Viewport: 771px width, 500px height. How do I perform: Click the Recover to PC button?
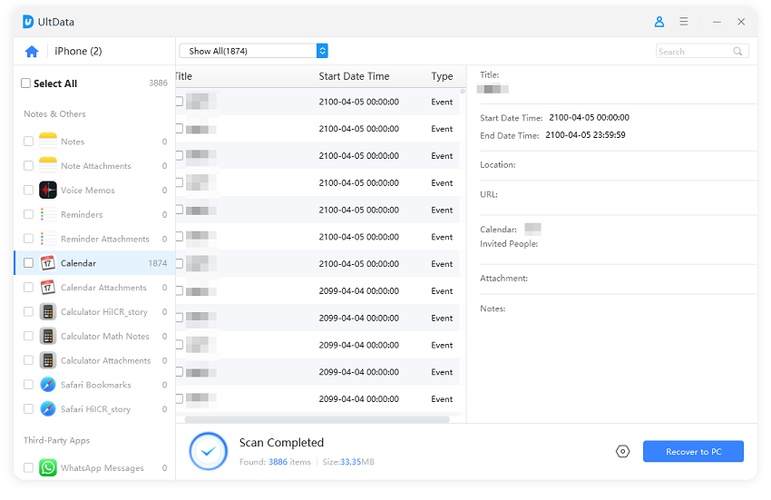[x=693, y=451]
